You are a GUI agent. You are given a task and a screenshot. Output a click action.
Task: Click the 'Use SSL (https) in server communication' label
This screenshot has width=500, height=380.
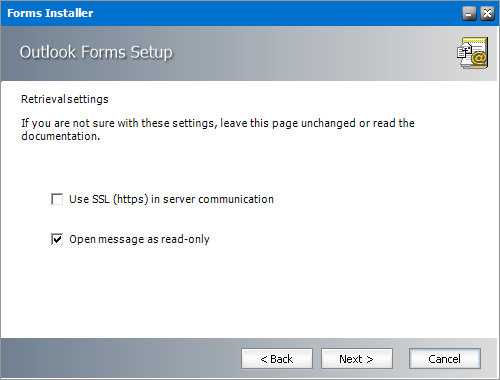click(171, 199)
